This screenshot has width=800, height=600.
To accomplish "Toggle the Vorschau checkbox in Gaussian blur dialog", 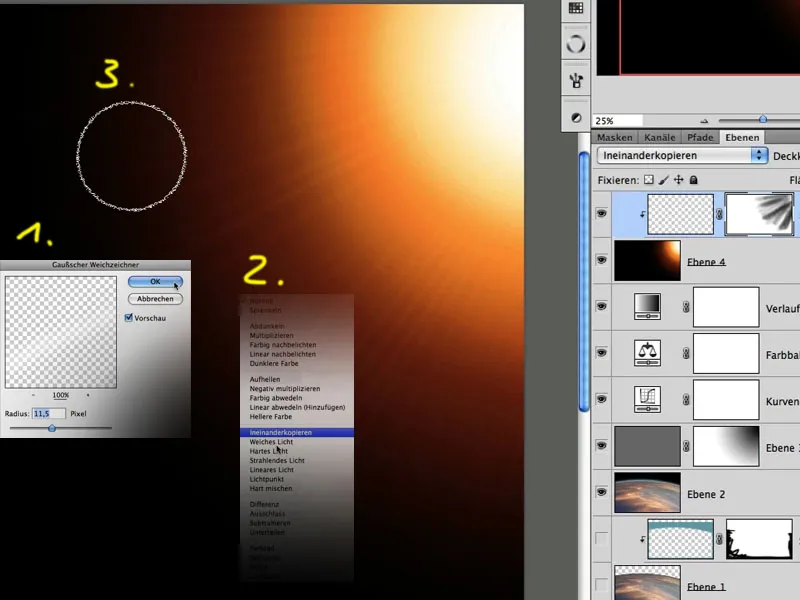I will pos(129,317).
